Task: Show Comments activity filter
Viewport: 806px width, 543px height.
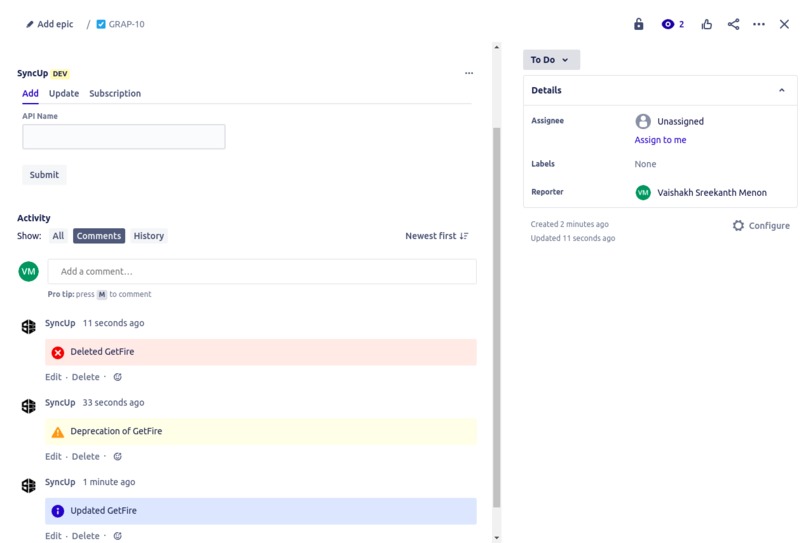Action: point(99,236)
